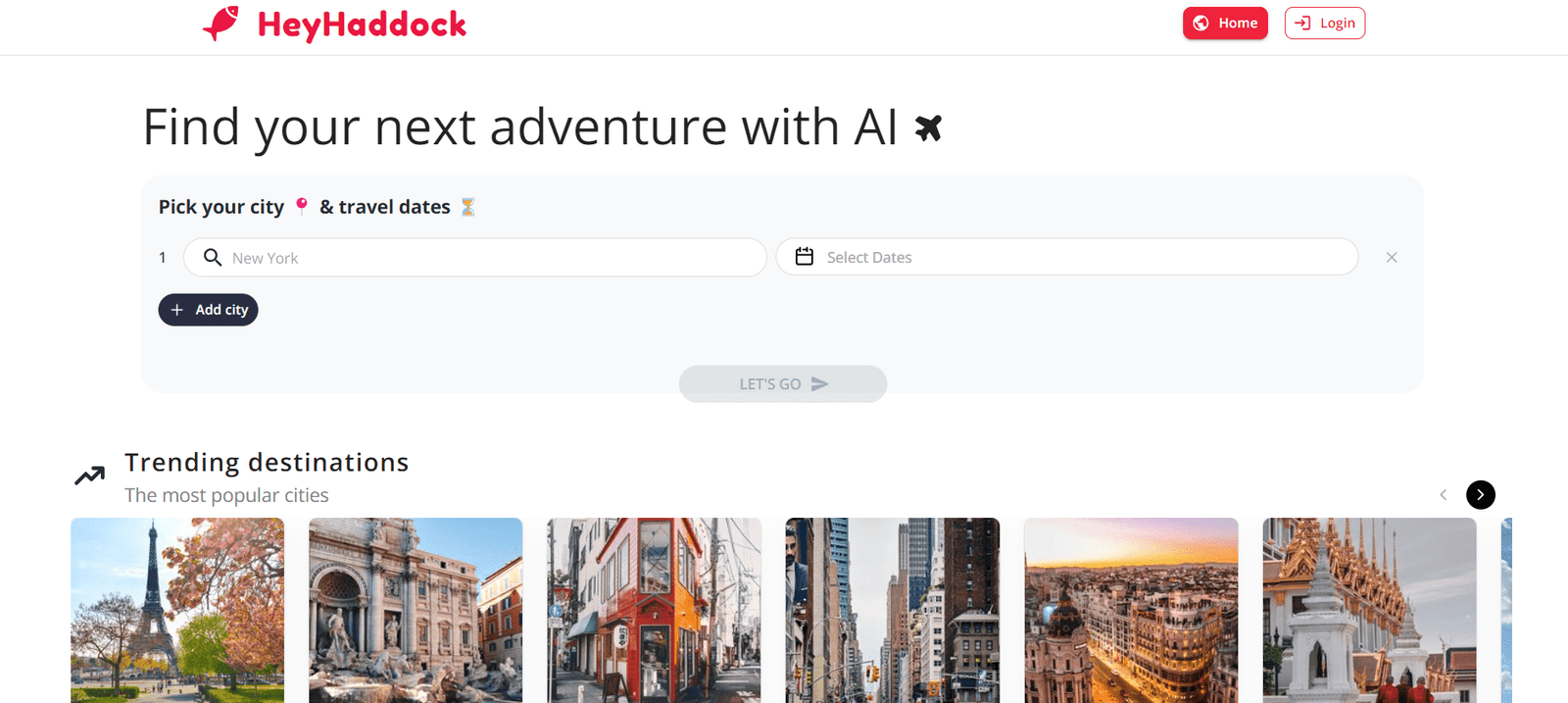Remove city row with the X icon
1568x703 pixels.
click(1392, 257)
